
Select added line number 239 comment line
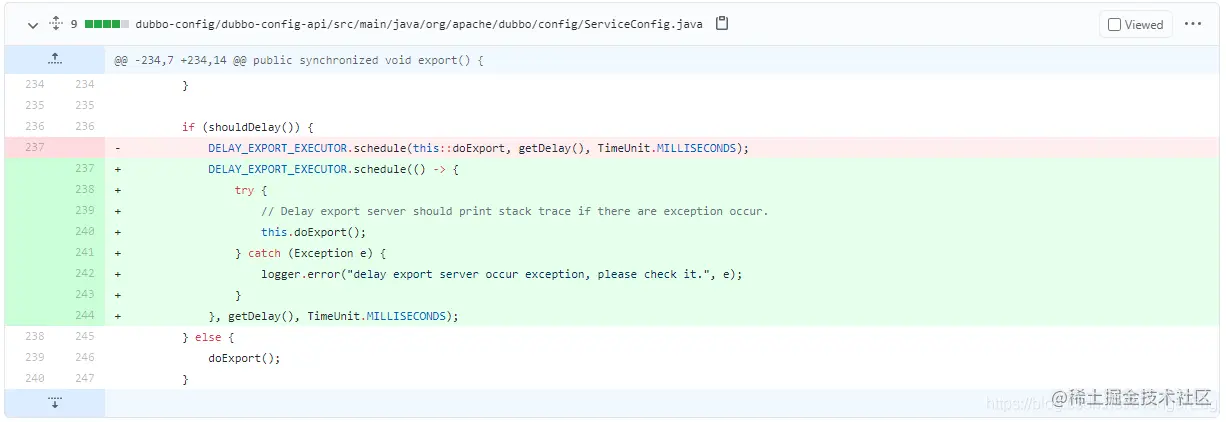(84, 211)
